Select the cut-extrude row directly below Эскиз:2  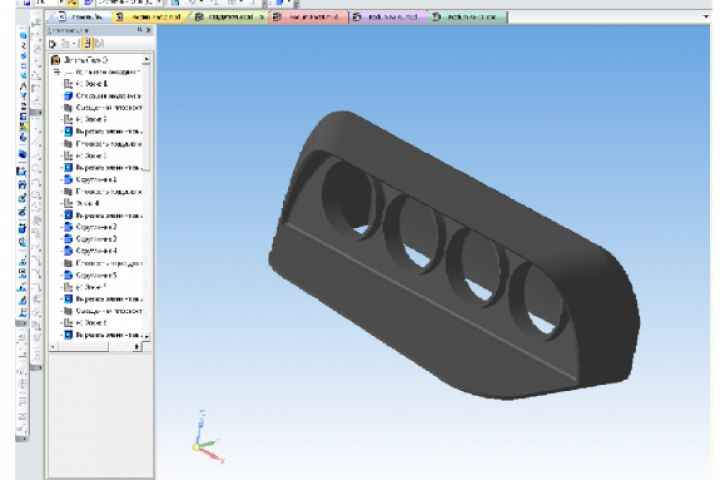[x=102, y=131]
